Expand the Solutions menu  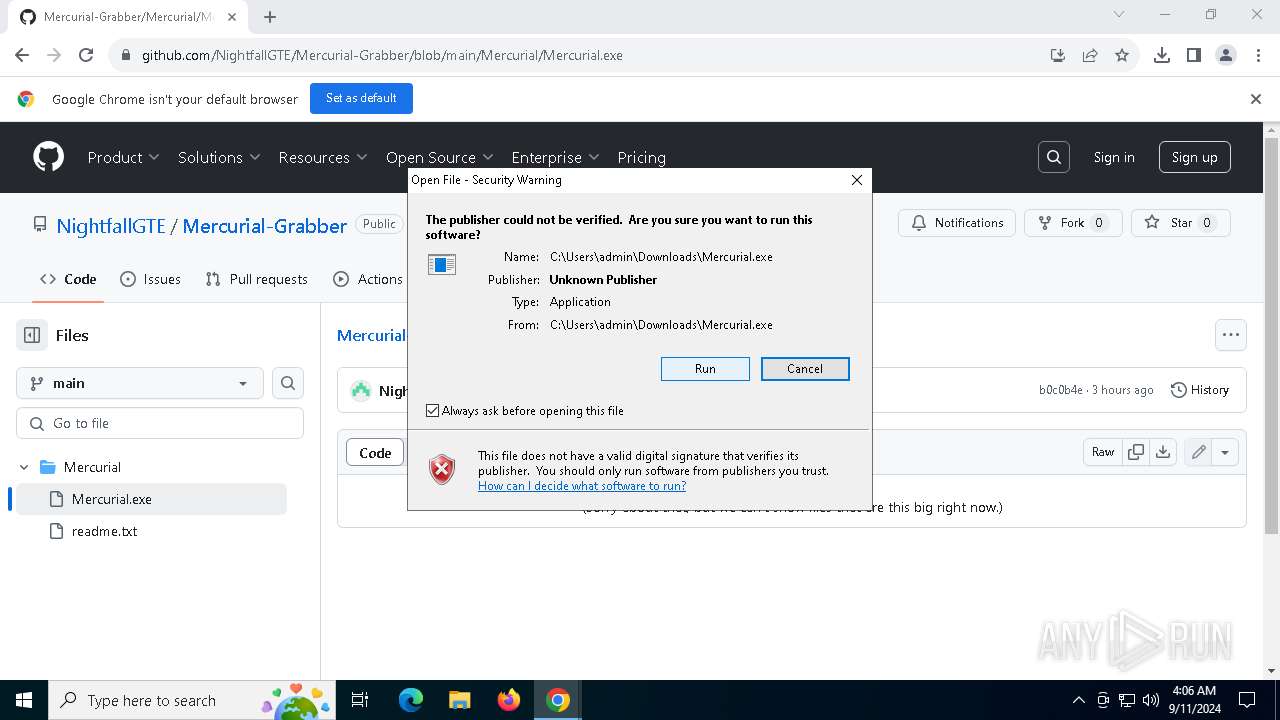[x=219, y=157]
